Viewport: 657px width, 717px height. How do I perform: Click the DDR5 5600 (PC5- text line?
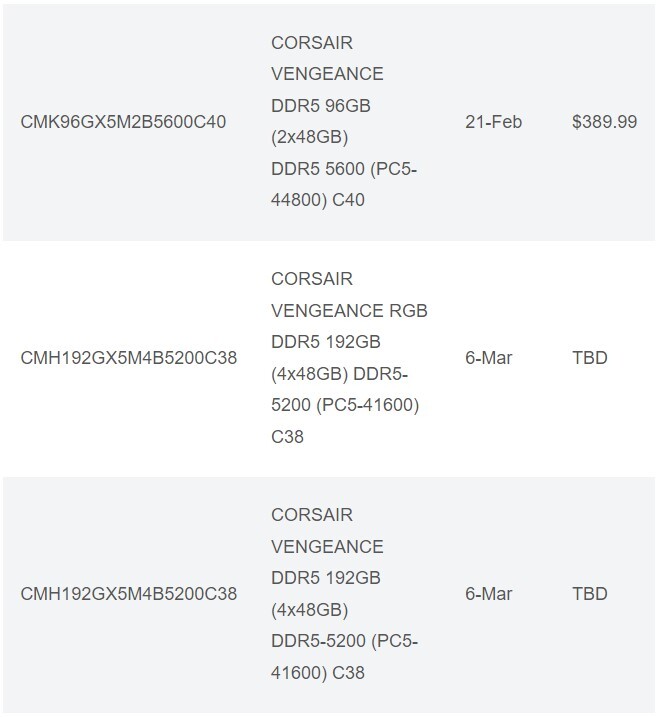344,169
